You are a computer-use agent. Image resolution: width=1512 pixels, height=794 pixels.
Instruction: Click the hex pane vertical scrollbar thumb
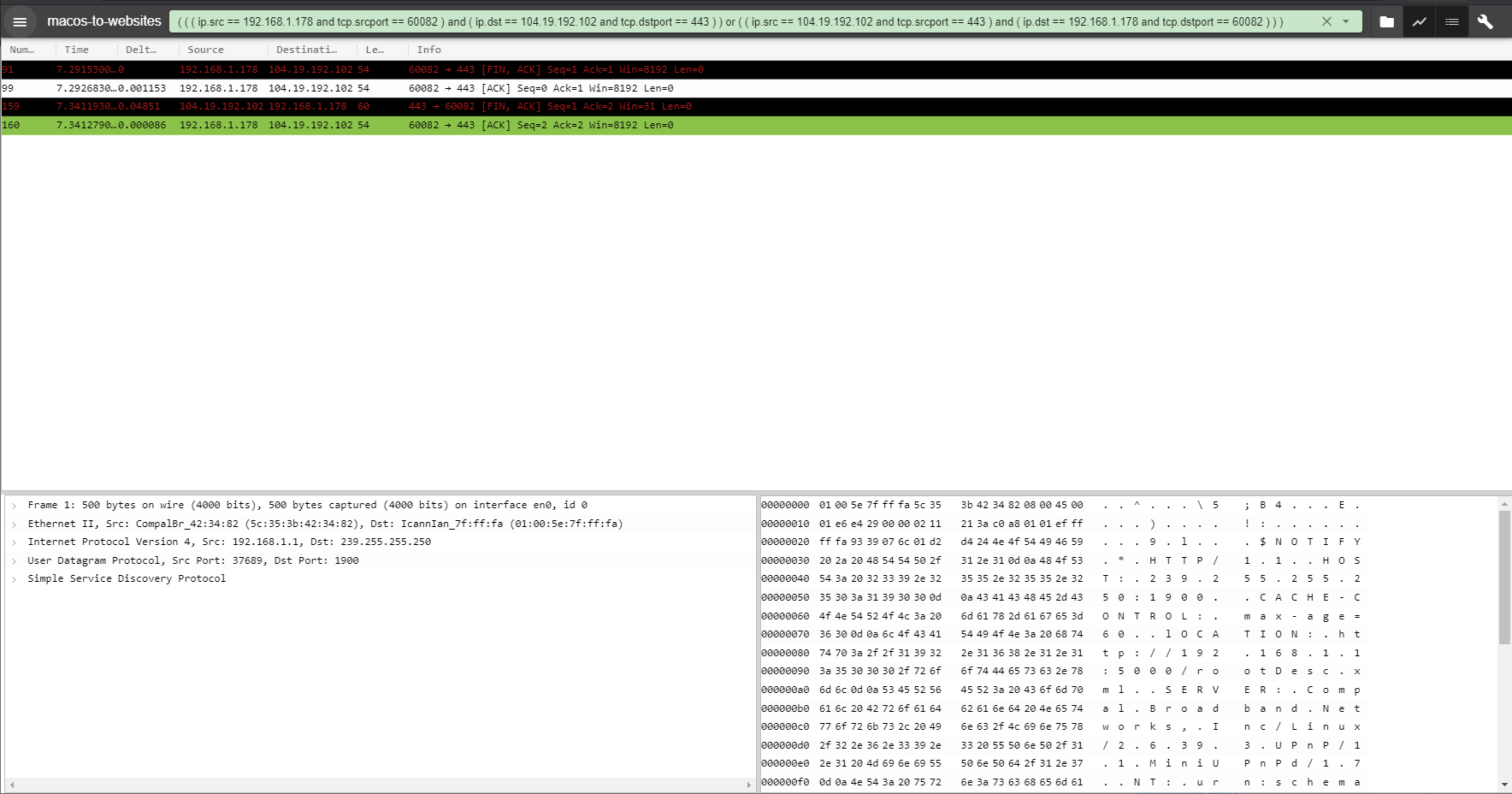pos(1504,578)
